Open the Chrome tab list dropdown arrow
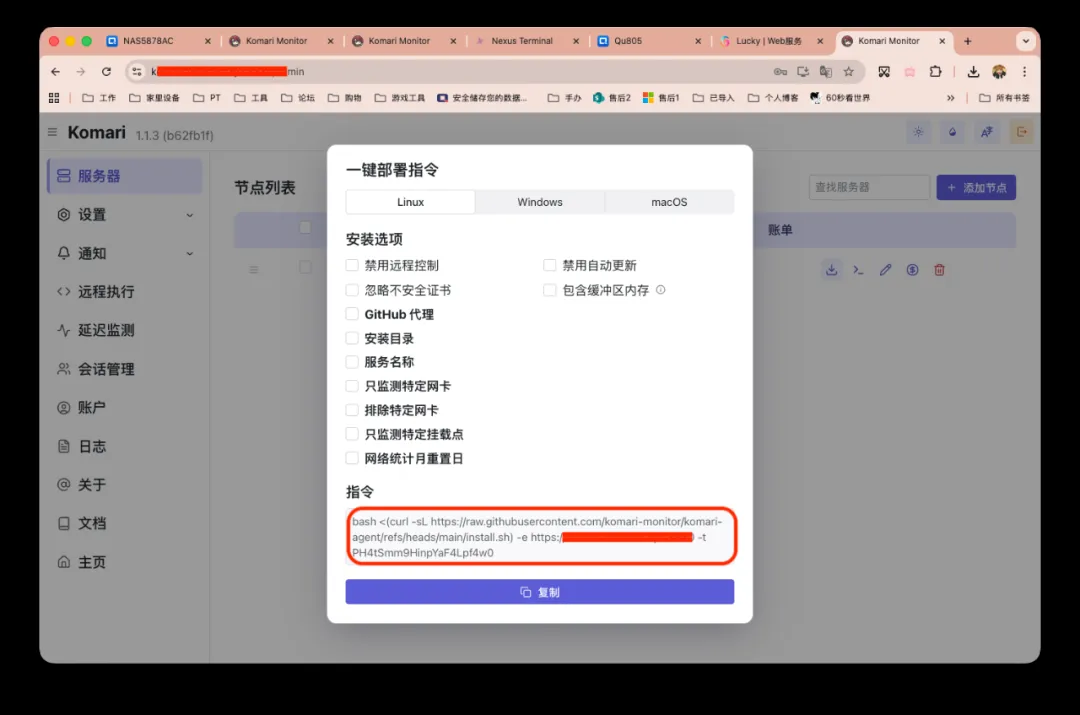 tap(1025, 41)
